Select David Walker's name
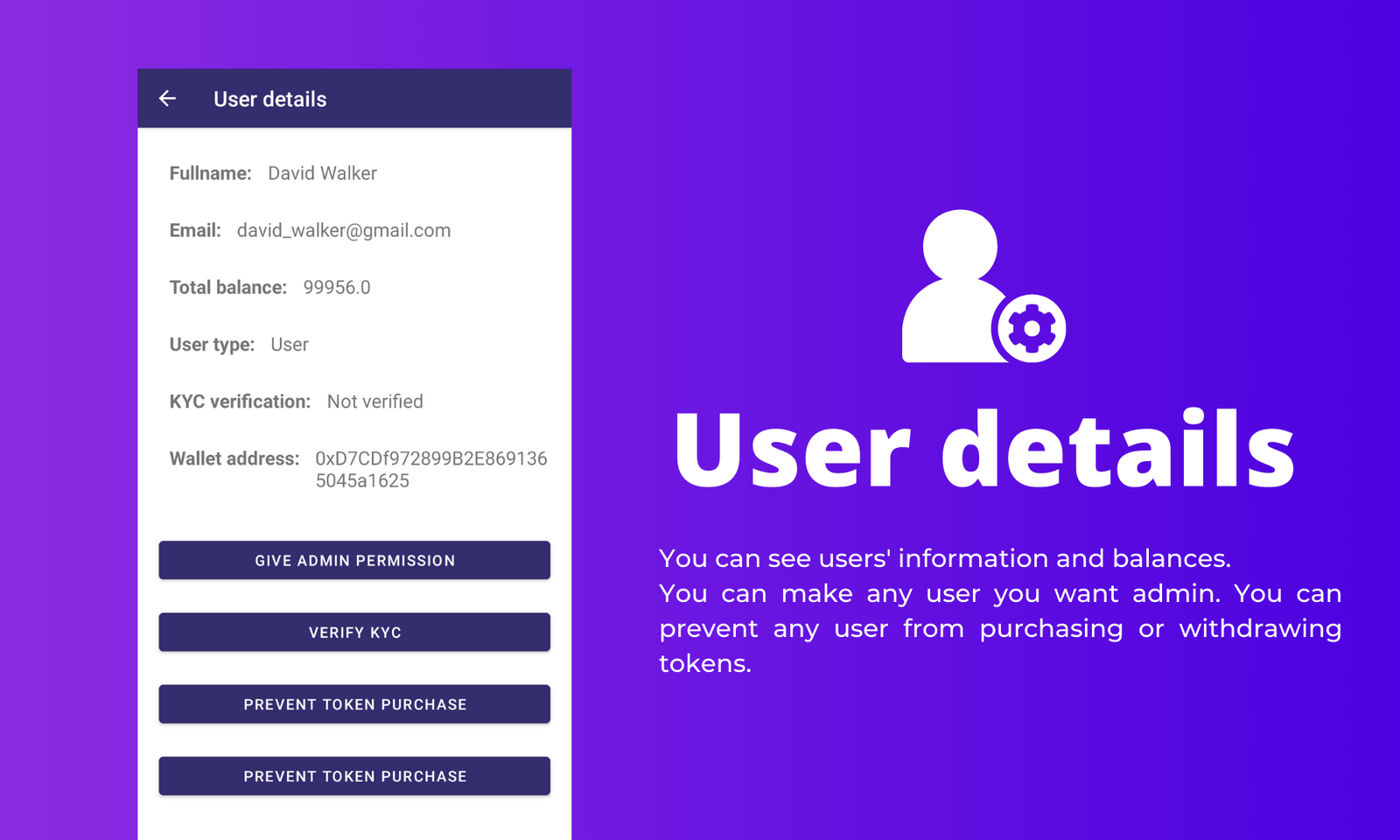The image size is (1400, 840). point(321,173)
